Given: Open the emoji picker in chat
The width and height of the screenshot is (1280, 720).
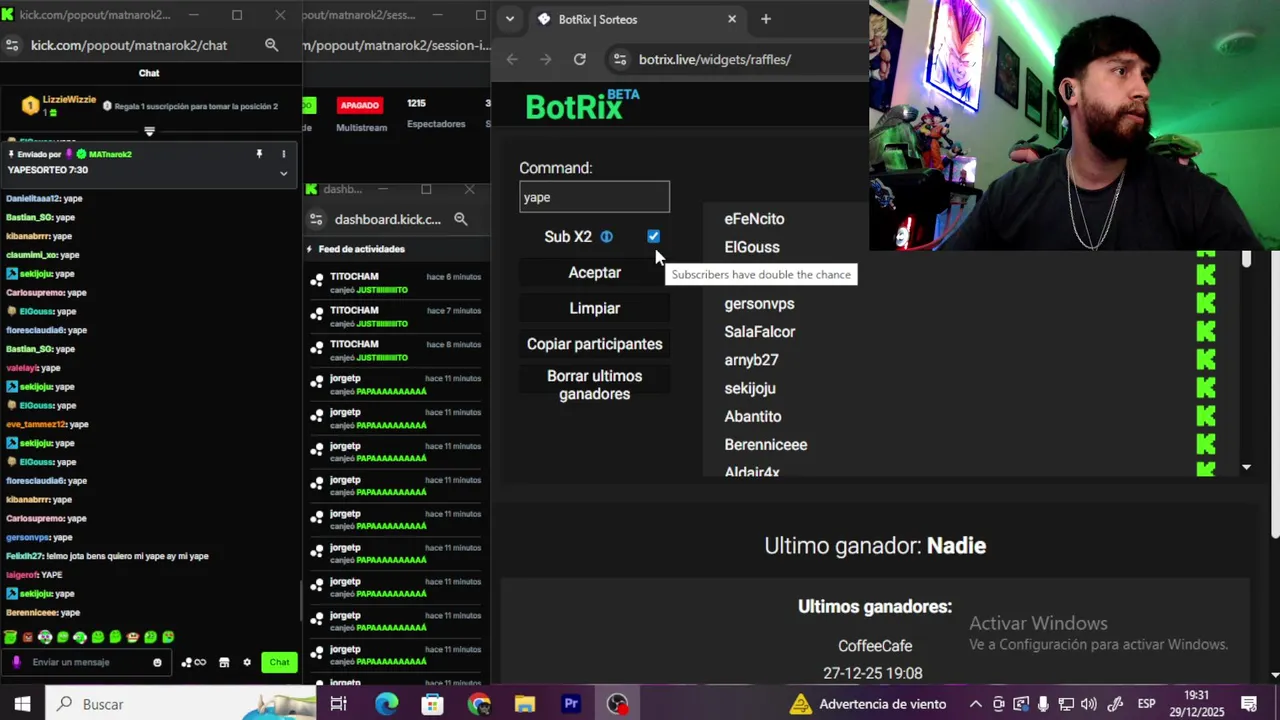Looking at the screenshot, I should 157,662.
